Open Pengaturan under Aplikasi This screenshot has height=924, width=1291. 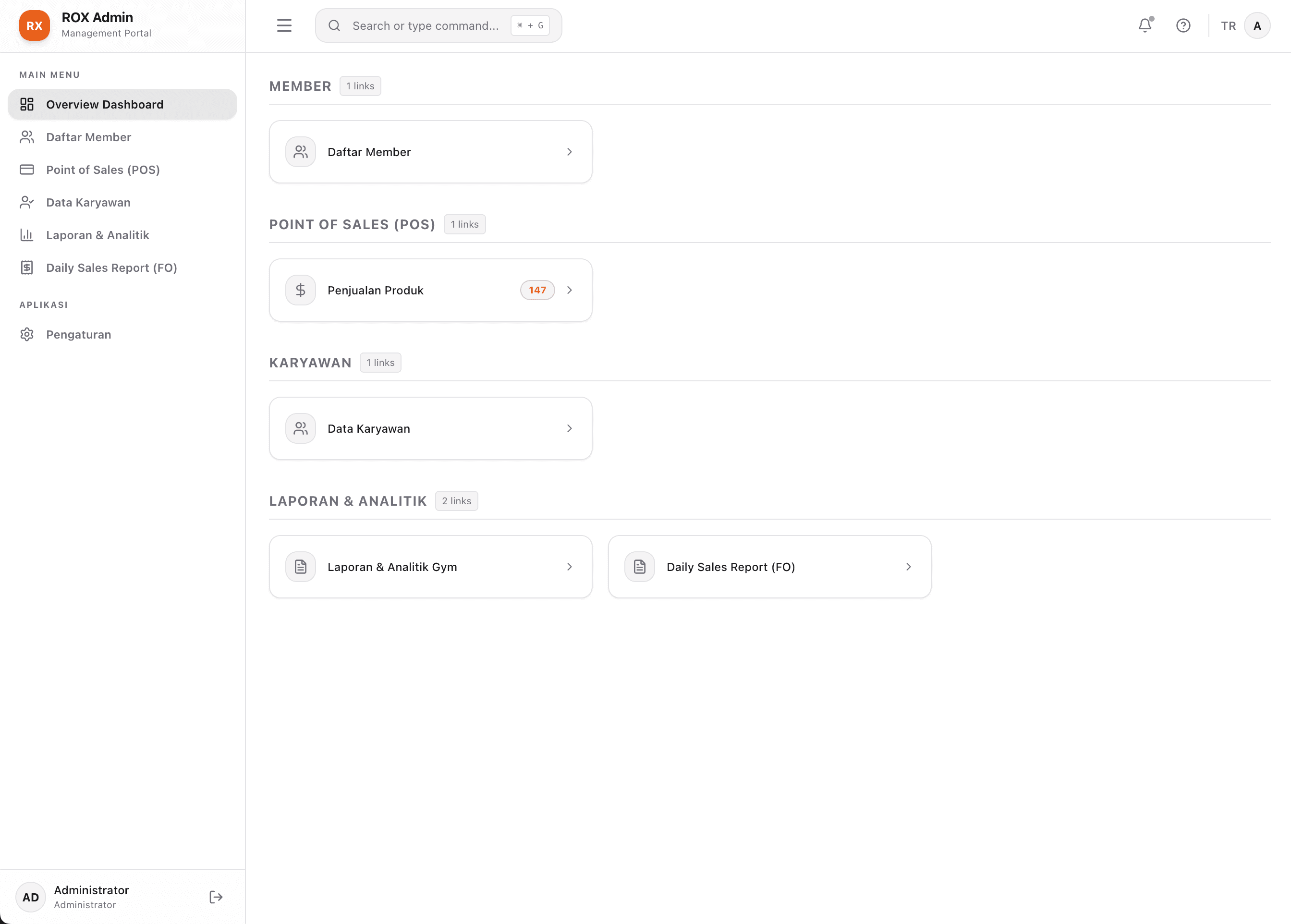(x=122, y=335)
